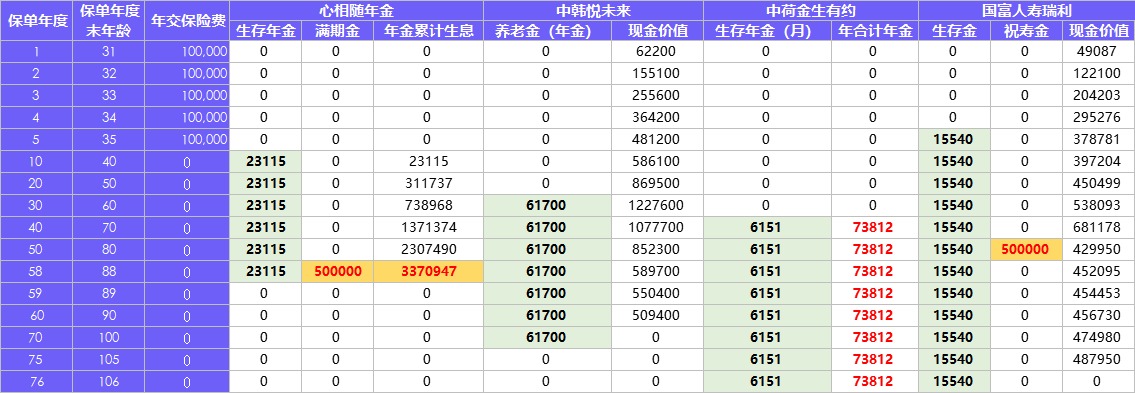The image size is (1135, 393).
Task: Select accumulated interest value 1371374
Action: coord(429,227)
